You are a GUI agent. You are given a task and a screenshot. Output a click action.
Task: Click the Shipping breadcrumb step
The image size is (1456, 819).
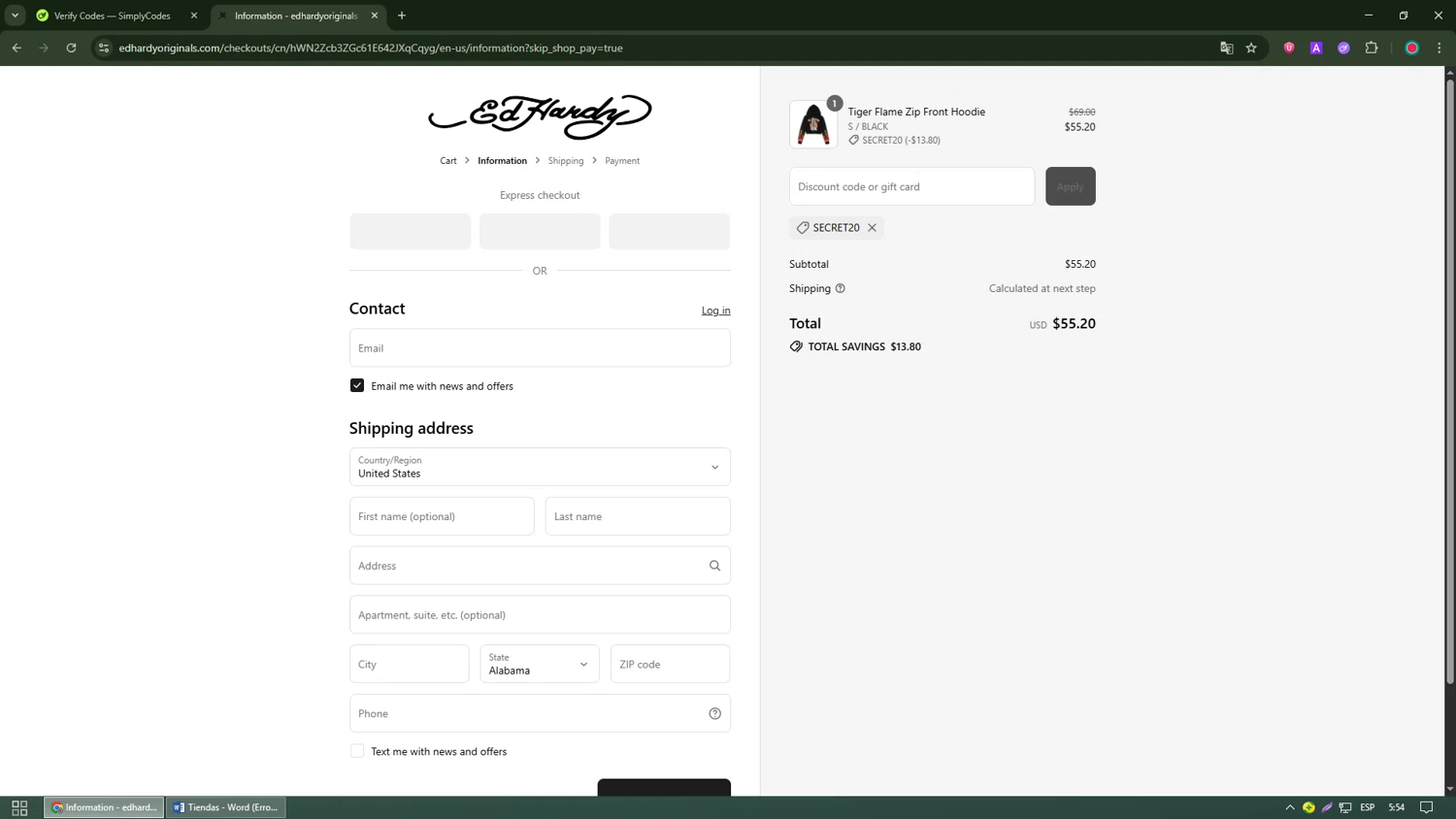tap(566, 161)
